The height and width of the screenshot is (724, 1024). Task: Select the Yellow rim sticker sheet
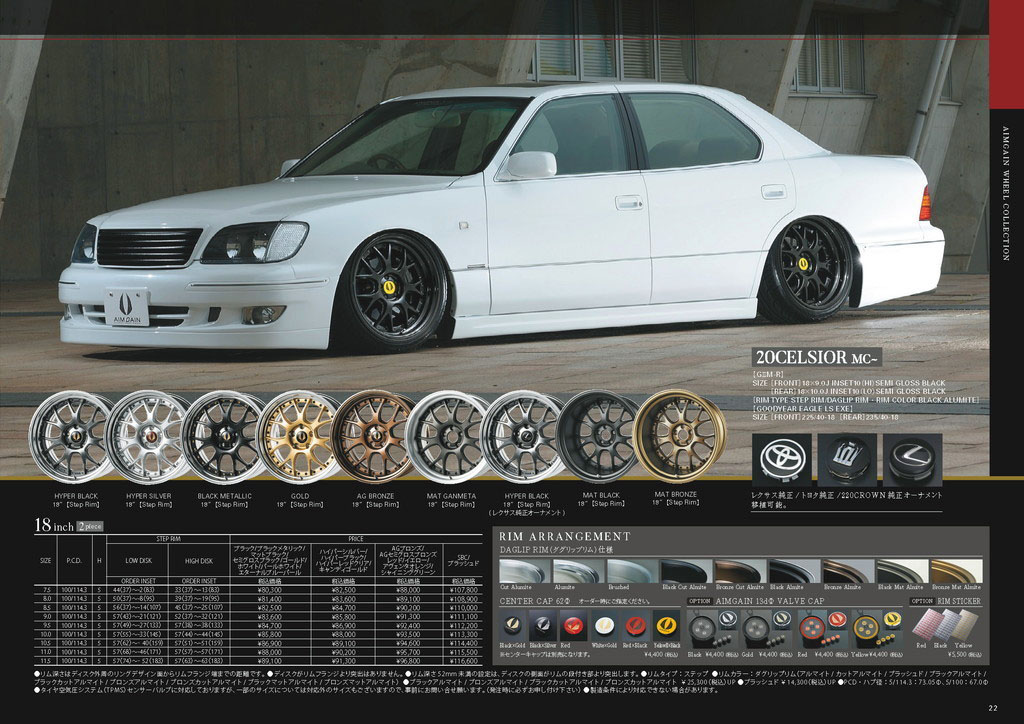tap(967, 623)
